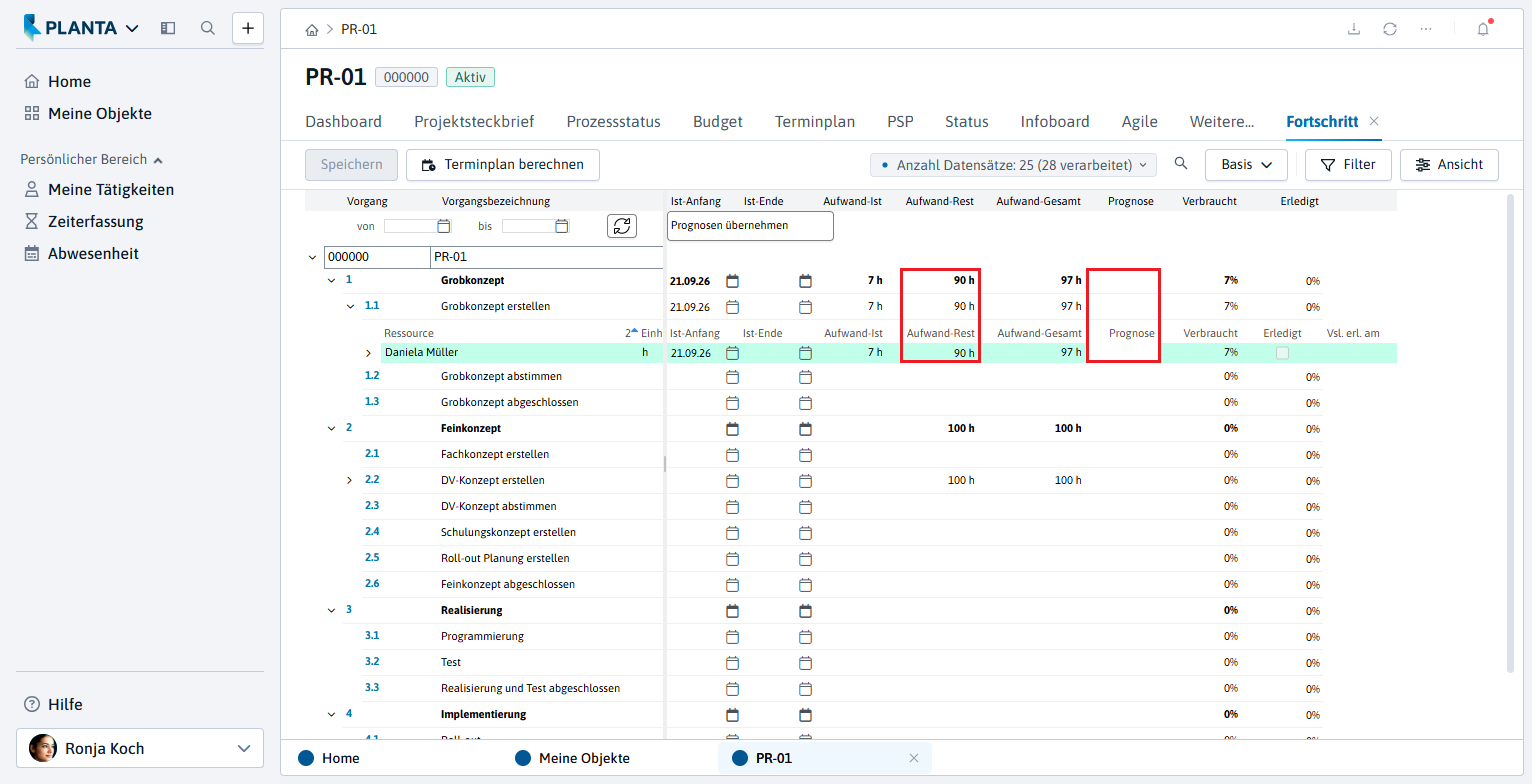The height and width of the screenshot is (784, 1532).
Task: Open search in the left sidebar
Action: click(x=208, y=28)
